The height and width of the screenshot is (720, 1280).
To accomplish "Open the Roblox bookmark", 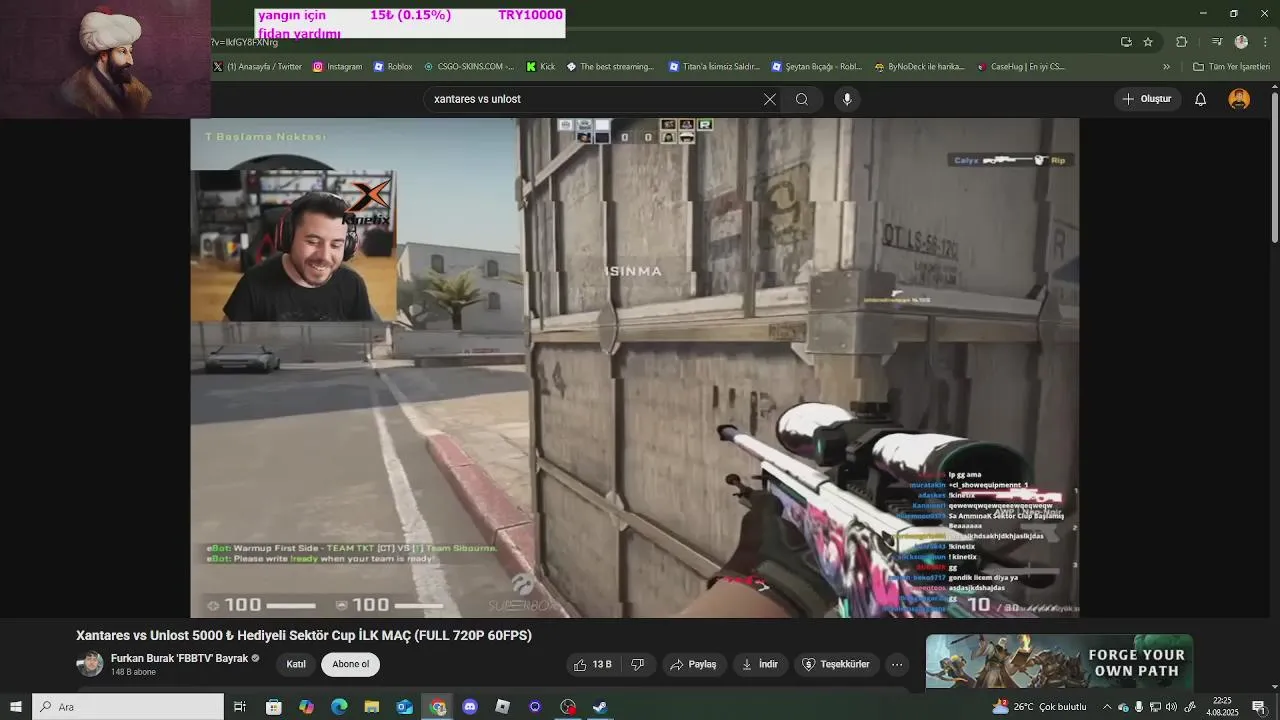I will tap(393, 67).
